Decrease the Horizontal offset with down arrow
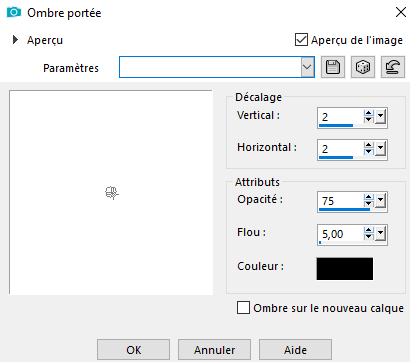This screenshot has width=410, height=362. pyautogui.click(x=369, y=152)
